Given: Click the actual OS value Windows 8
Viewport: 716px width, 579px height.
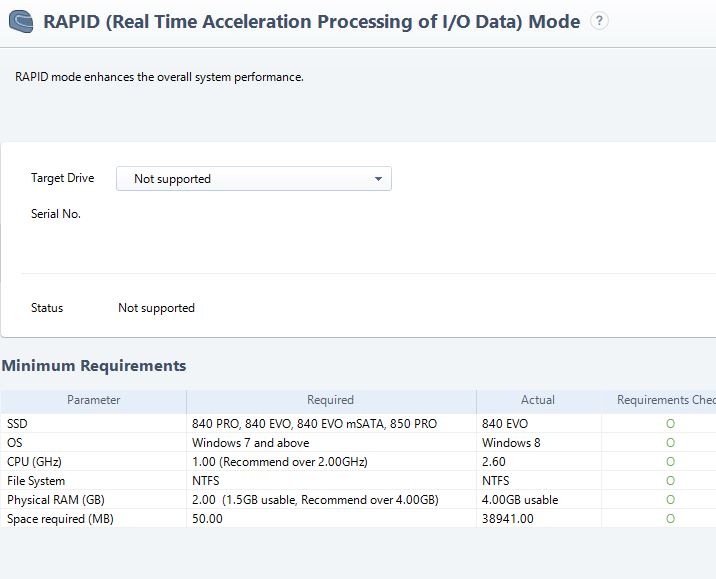Looking at the screenshot, I should click(511, 443).
